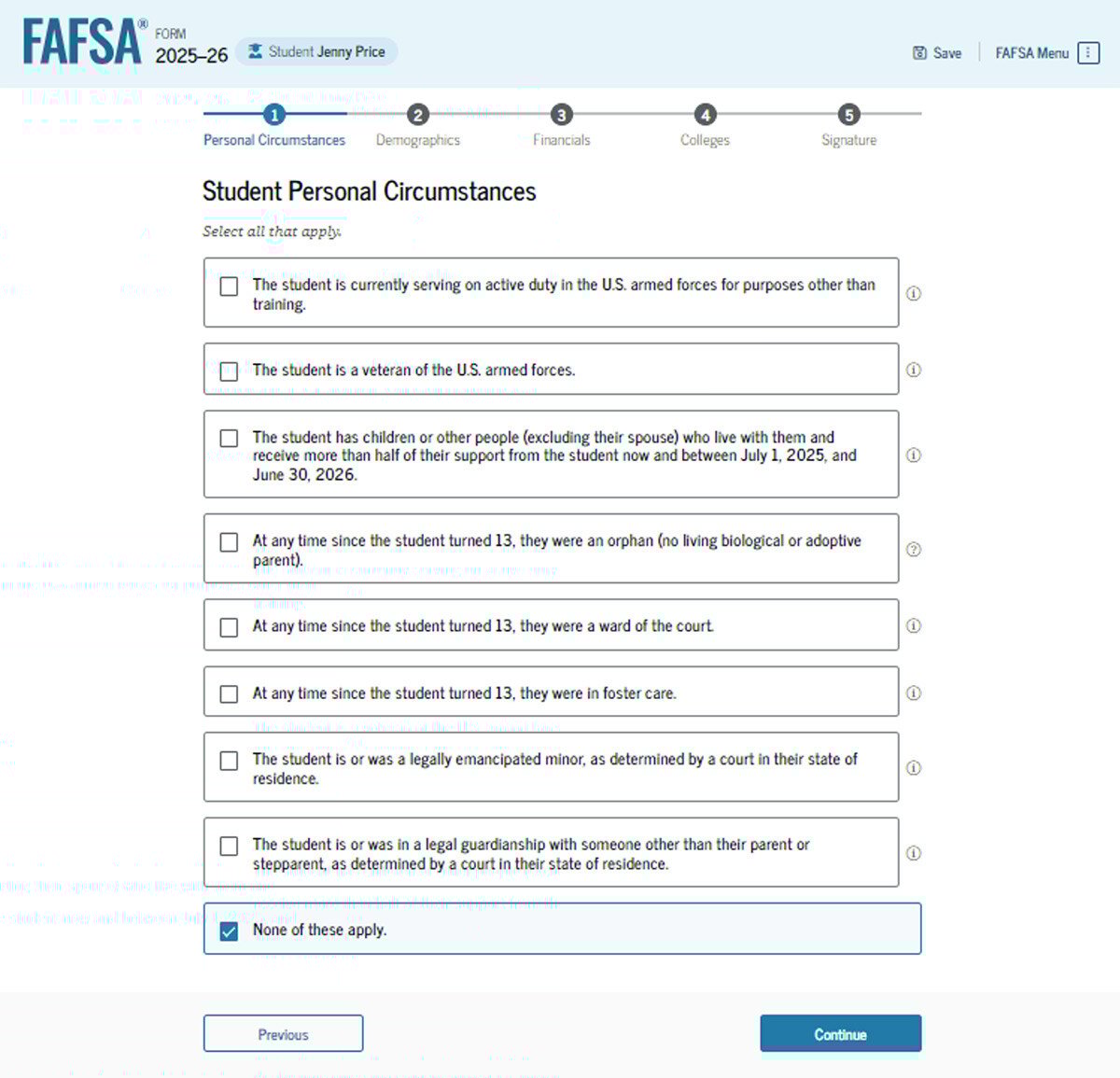Go to step 2 Demographics
Image resolution: width=1120 pixels, height=1078 pixels.
418,127
